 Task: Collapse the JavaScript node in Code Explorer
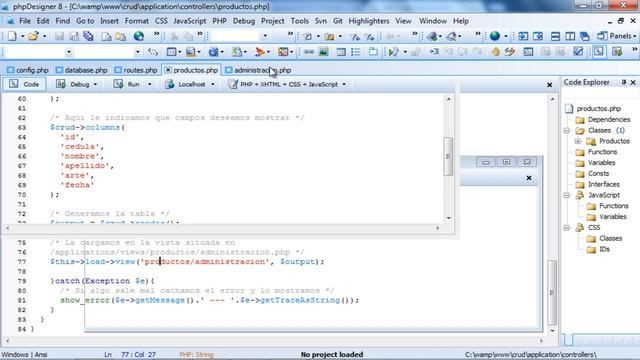coord(567,196)
